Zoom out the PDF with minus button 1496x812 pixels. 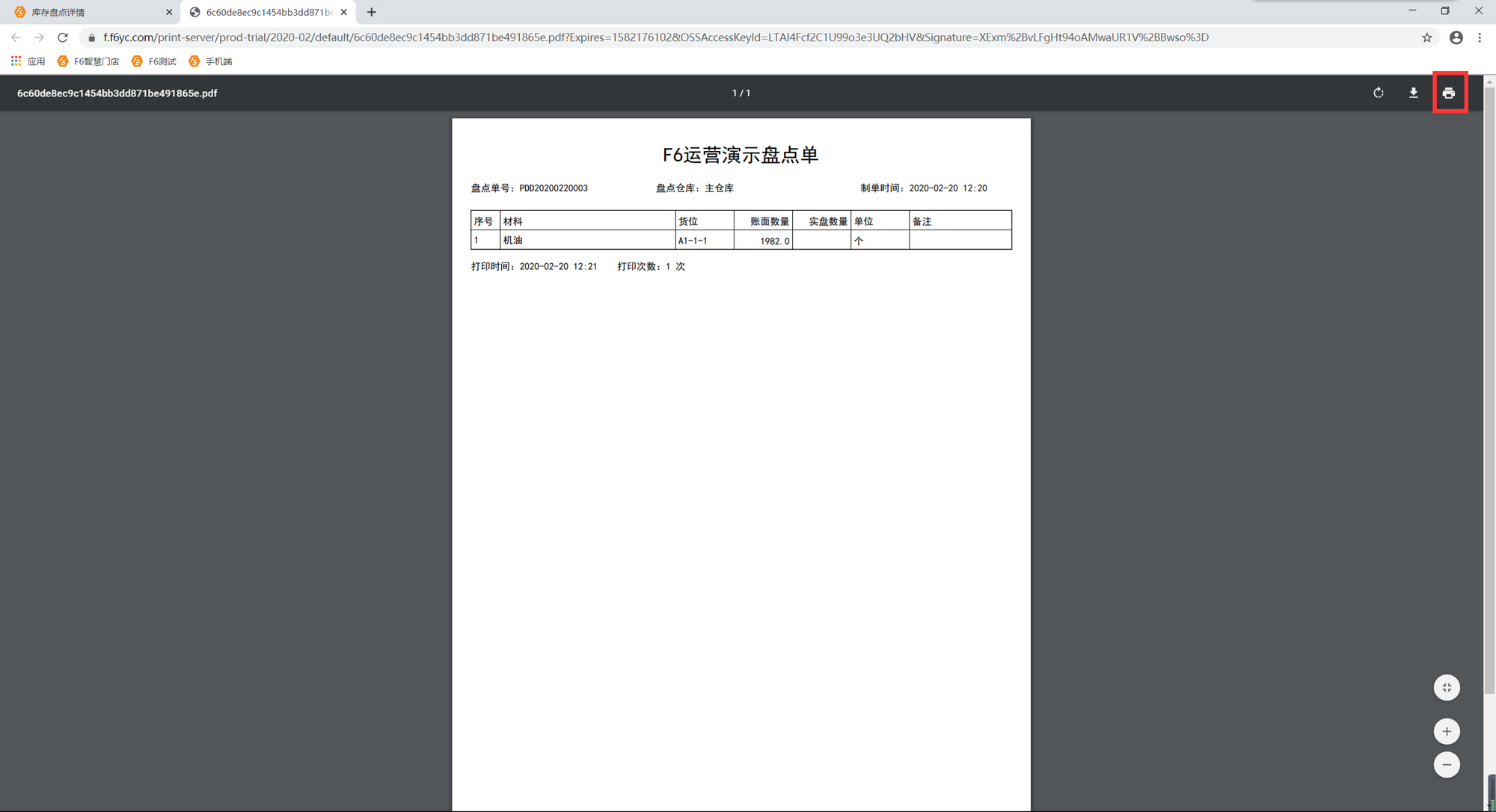tap(1447, 764)
